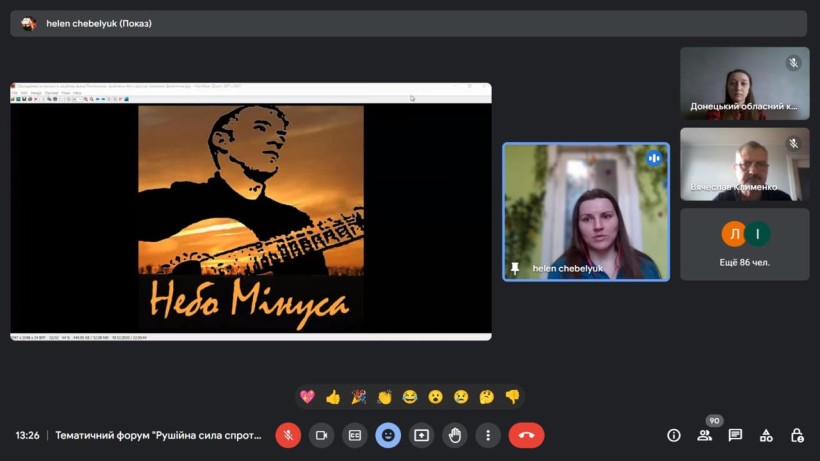The width and height of the screenshot is (820, 461).
Task: Open meeting details info icon
Action: pyautogui.click(x=674, y=435)
